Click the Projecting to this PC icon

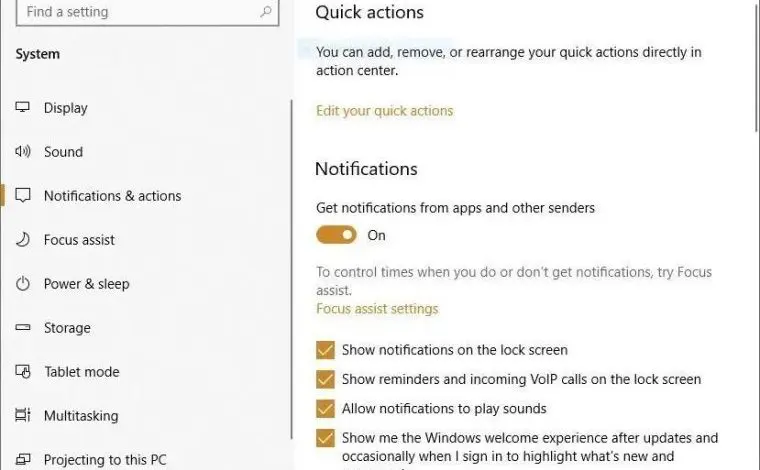click(x=22, y=459)
